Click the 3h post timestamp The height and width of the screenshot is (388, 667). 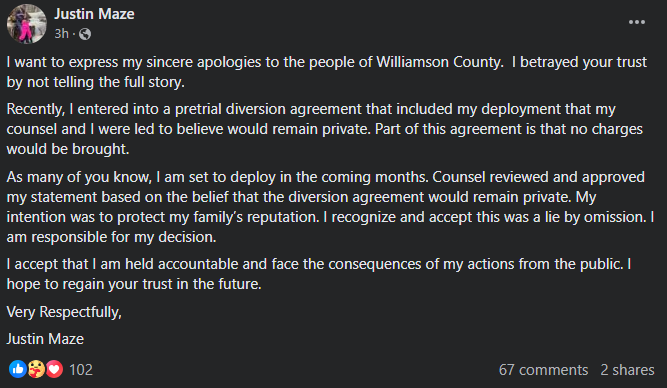[61, 34]
